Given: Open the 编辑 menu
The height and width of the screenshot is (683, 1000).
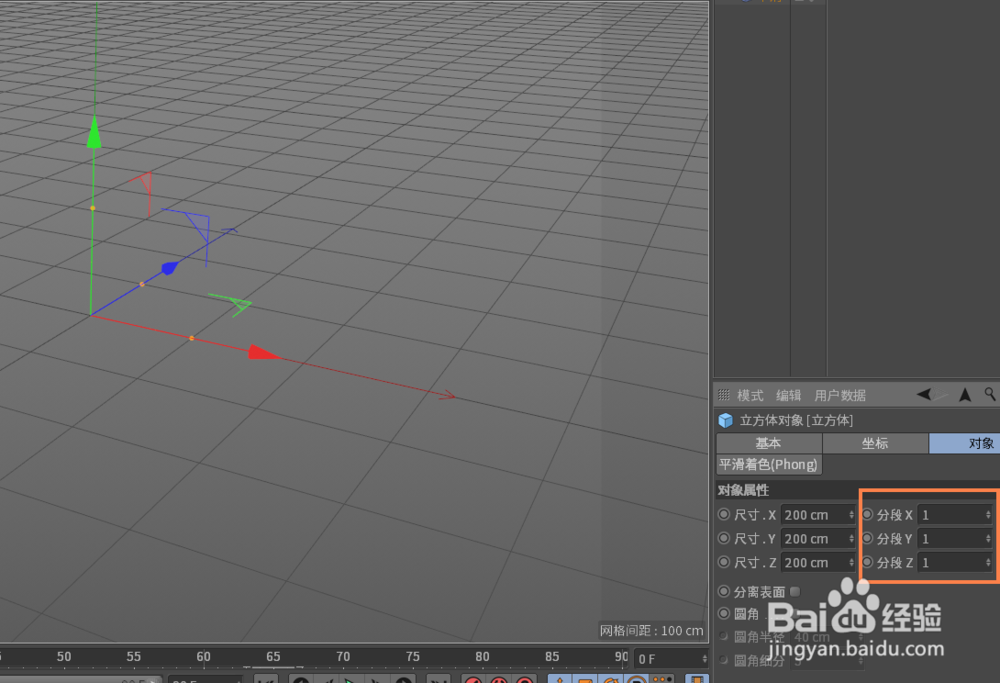Looking at the screenshot, I should click(x=788, y=395).
